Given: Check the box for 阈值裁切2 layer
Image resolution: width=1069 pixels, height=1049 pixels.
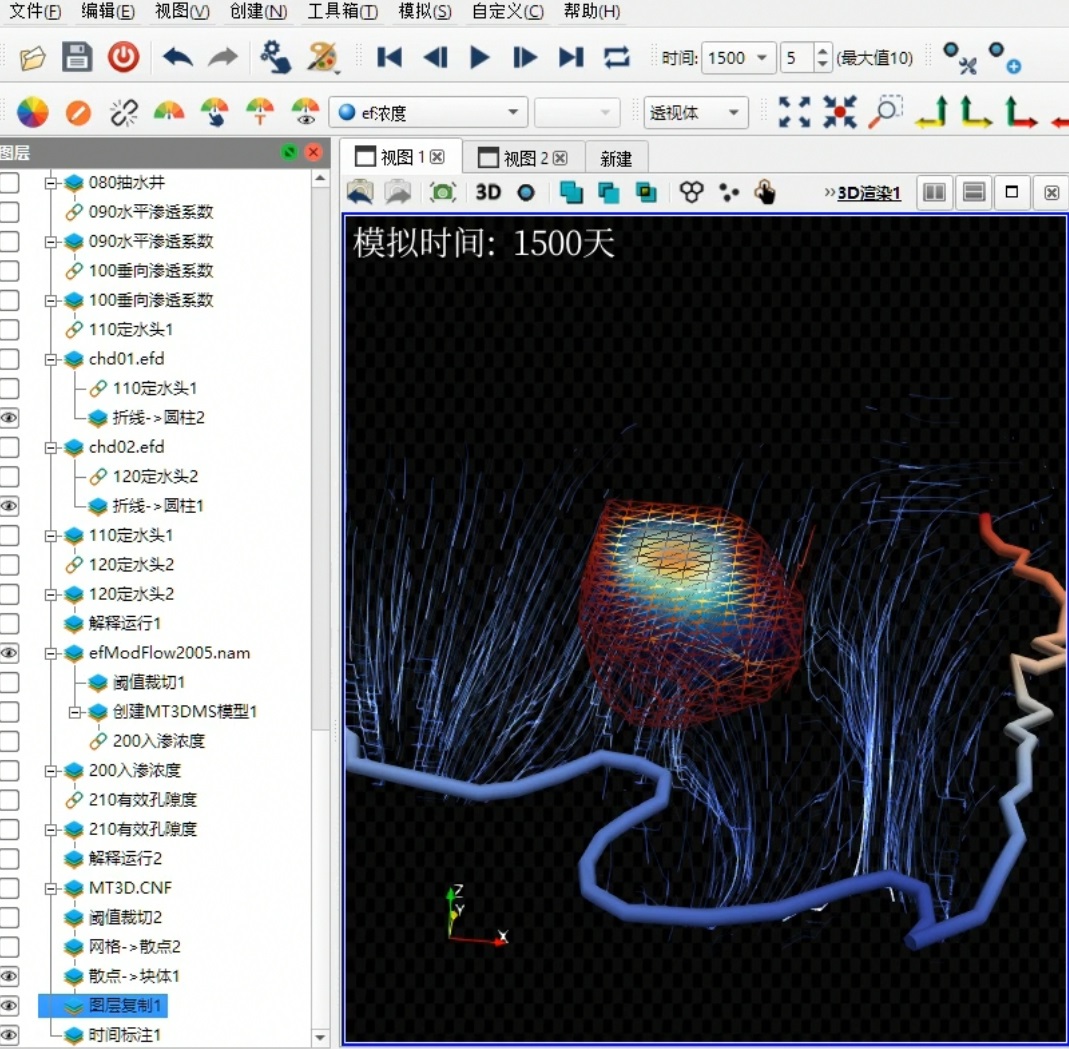Looking at the screenshot, I should click(x=9, y=917).
